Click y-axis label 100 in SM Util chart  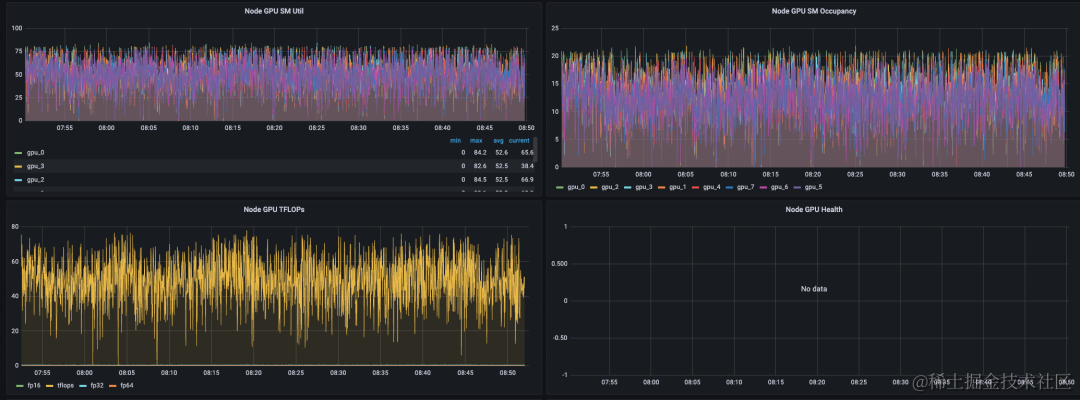click(18, 28)
